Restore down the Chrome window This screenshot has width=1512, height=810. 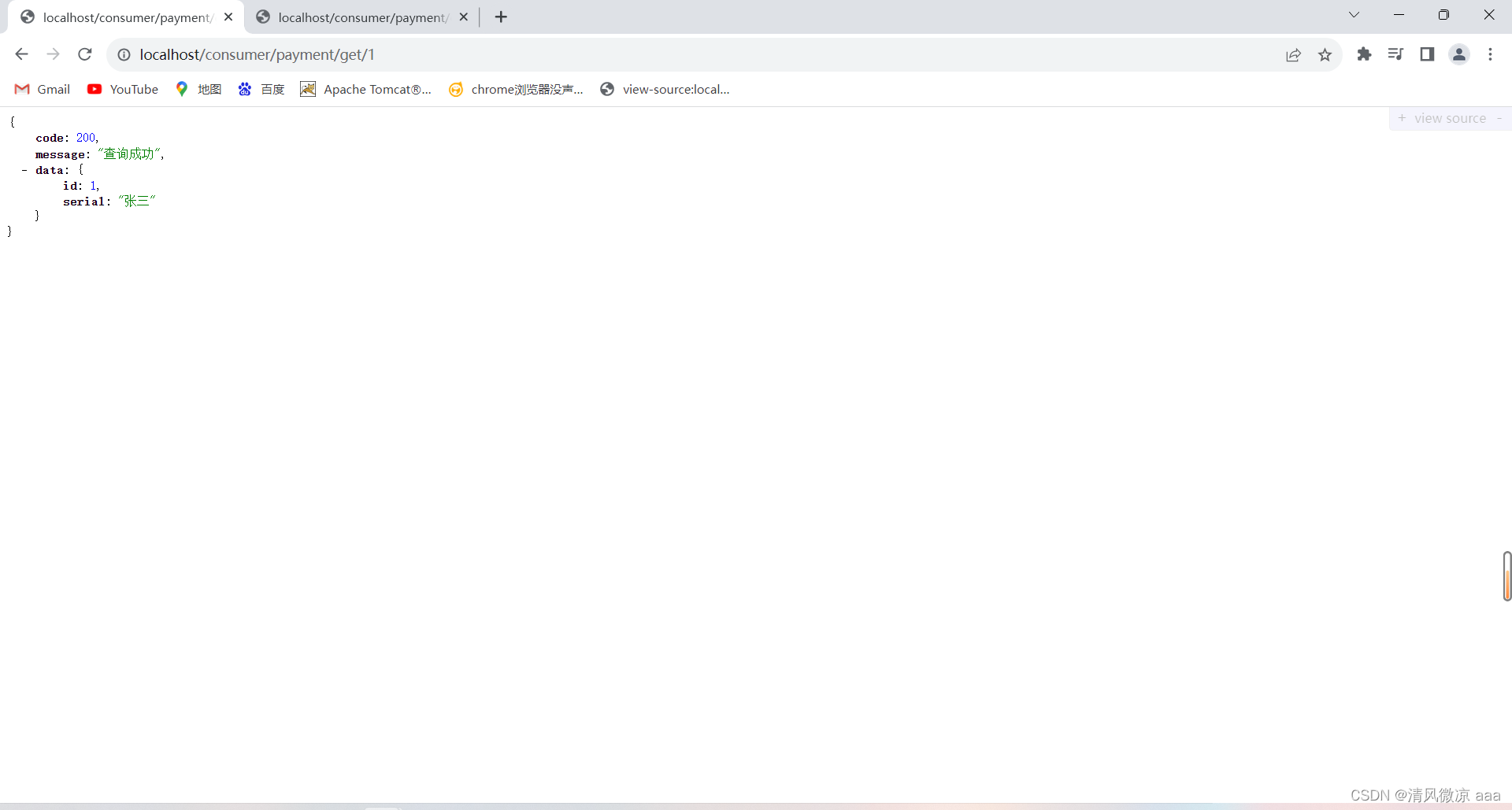click(x=1443, y=15)
